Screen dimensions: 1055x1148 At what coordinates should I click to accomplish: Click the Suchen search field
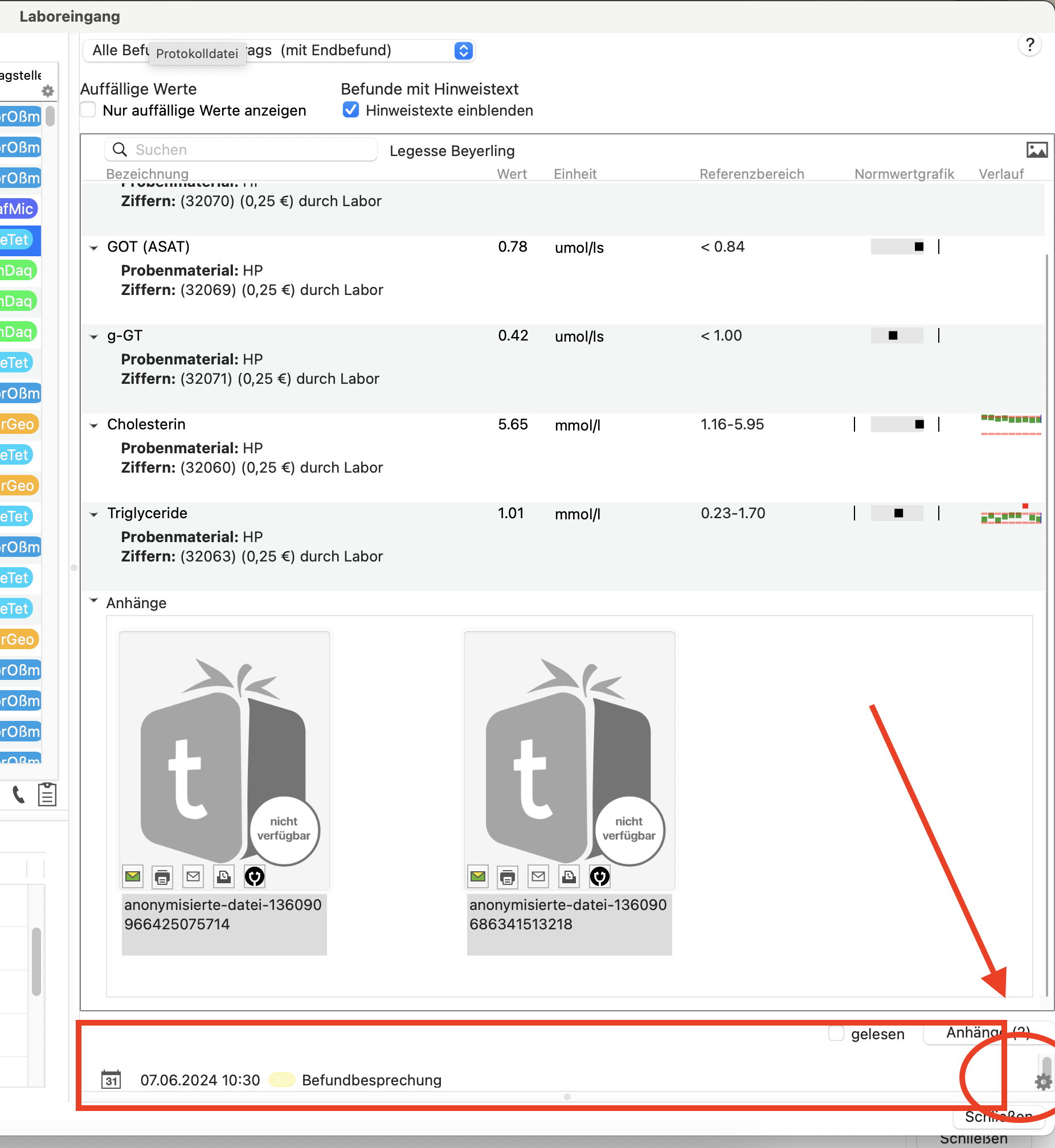[240, 150]
